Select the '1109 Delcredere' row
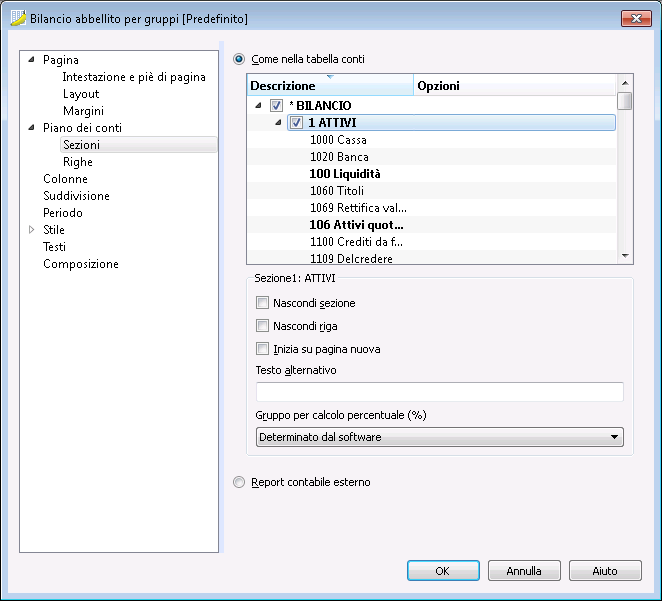The width and height of the screenshot is (662, 601). click(431, 257)
